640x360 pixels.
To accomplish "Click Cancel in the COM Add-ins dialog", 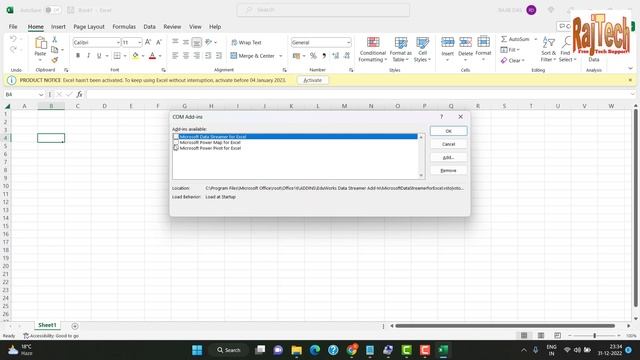I will 448,144.
